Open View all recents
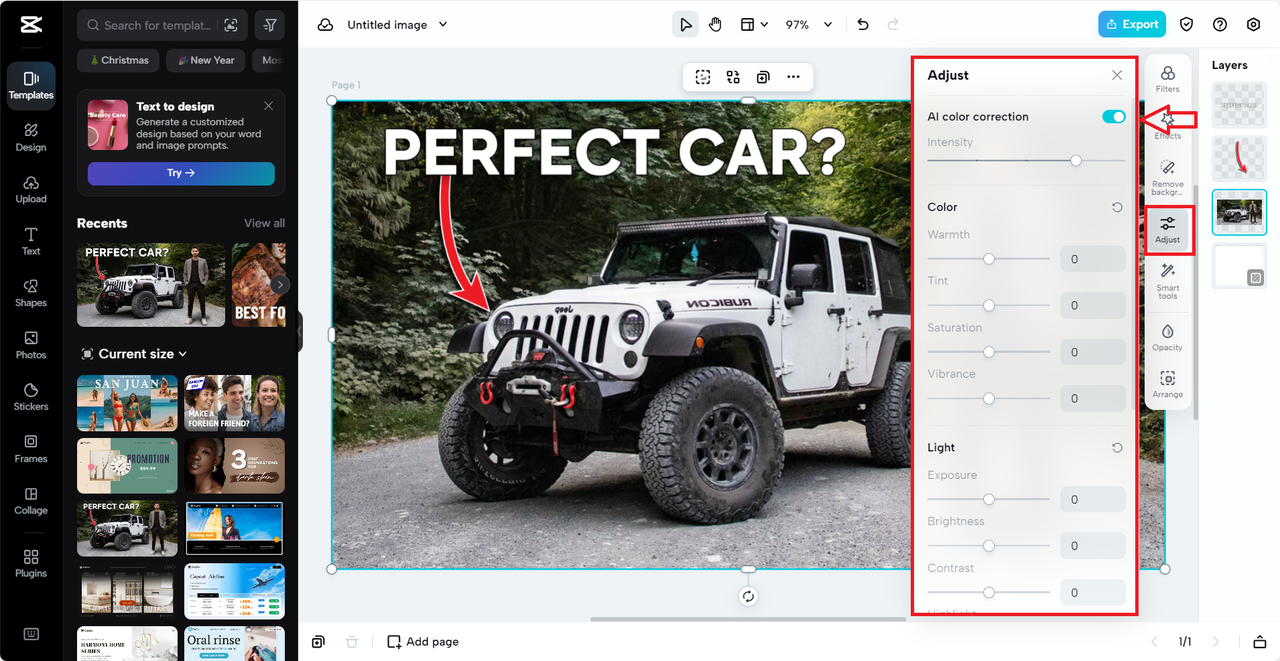Viewport: 1280px width, 661px height. tap(264, 223)
